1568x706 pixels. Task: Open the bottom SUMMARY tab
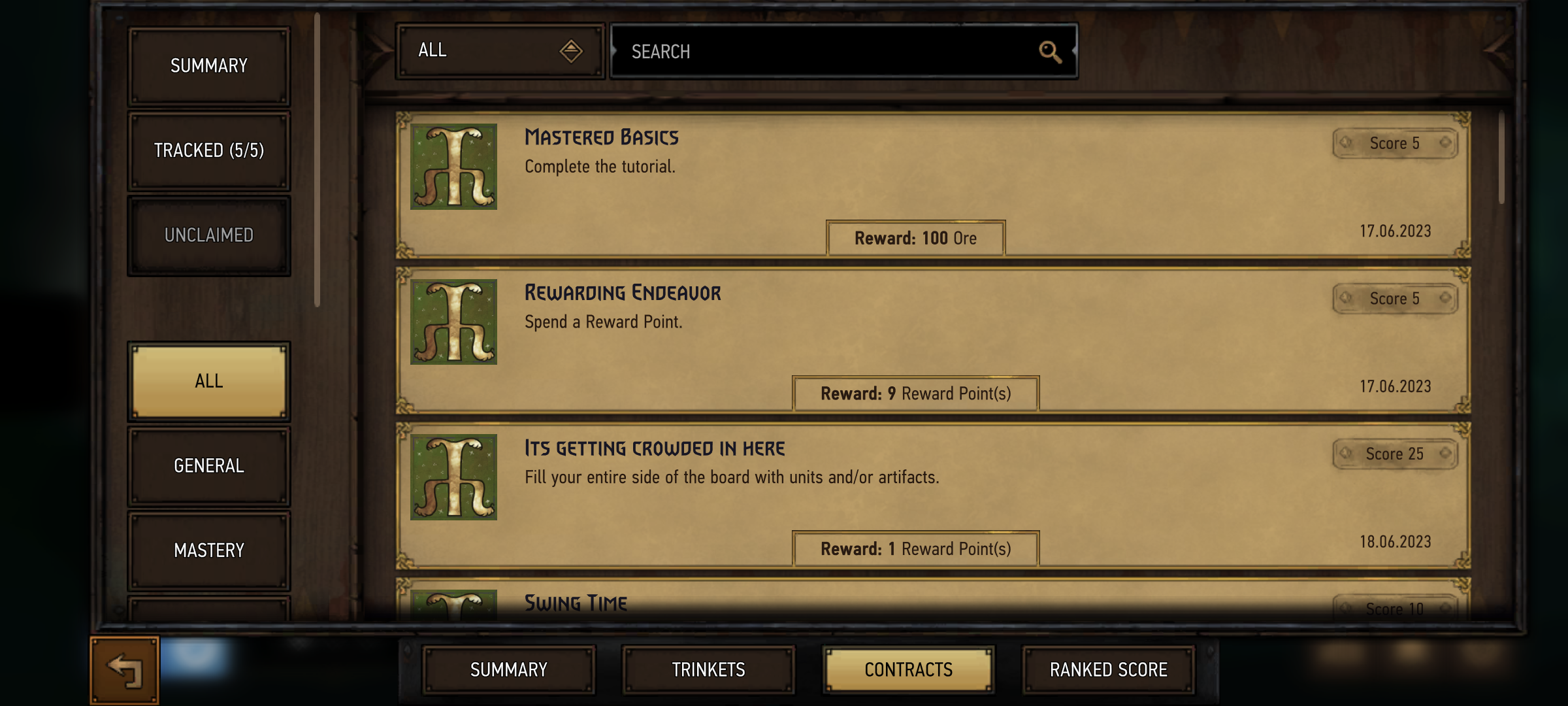point(508,670)
